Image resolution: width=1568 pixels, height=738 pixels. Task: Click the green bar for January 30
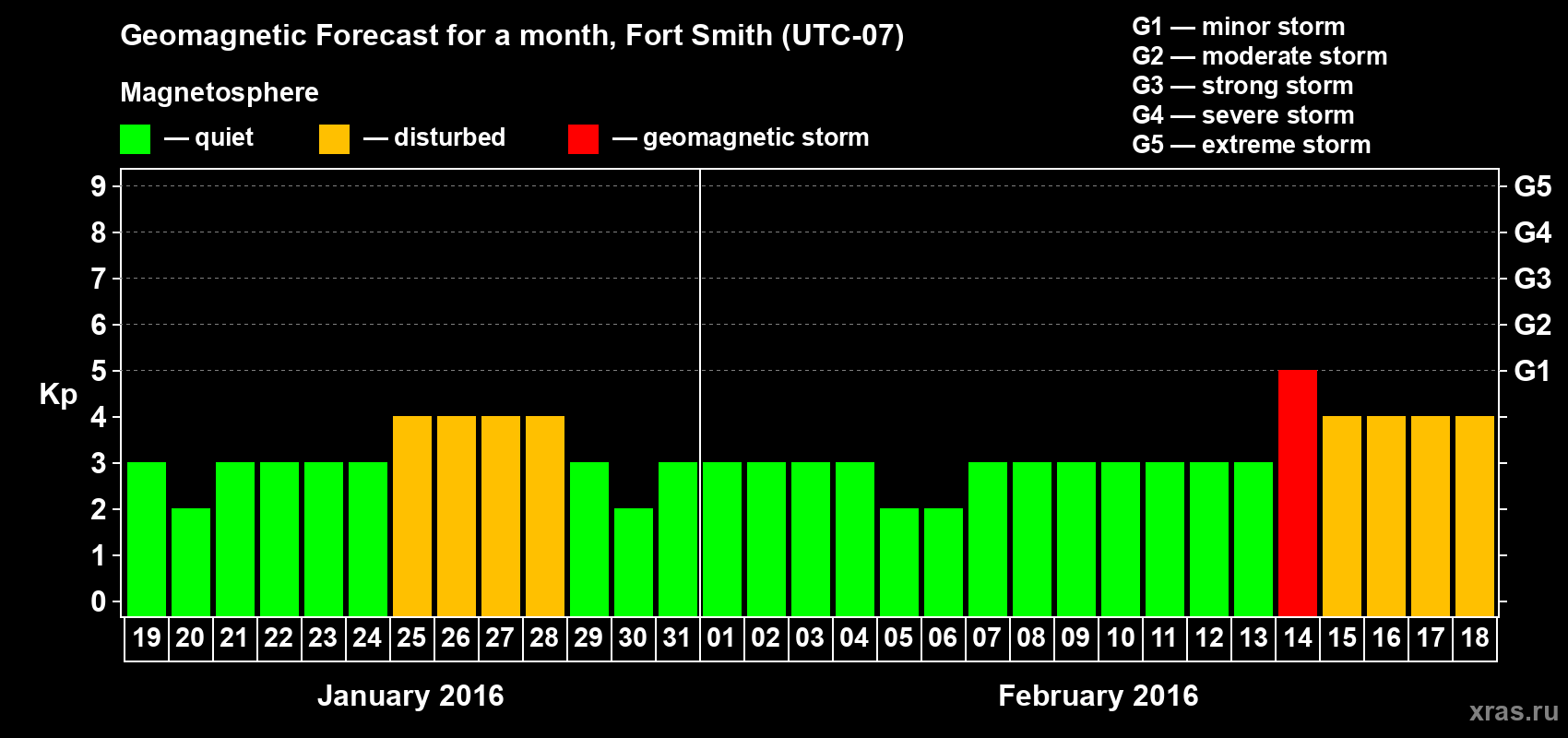pos(634,562)
